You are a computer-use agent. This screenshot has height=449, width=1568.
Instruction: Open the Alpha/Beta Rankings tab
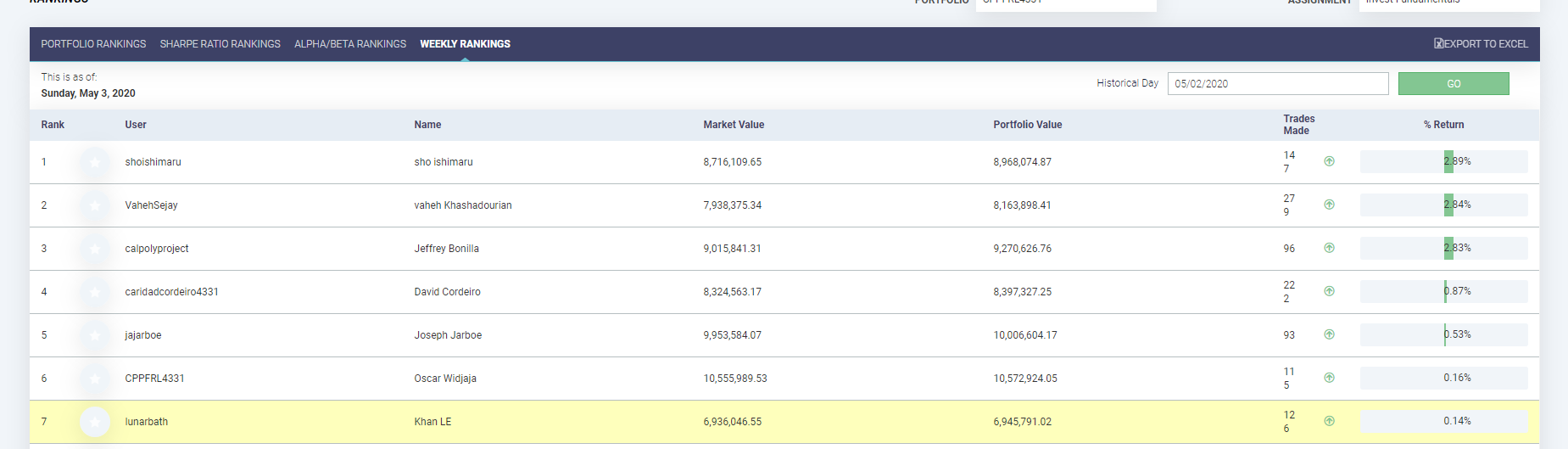350,44
